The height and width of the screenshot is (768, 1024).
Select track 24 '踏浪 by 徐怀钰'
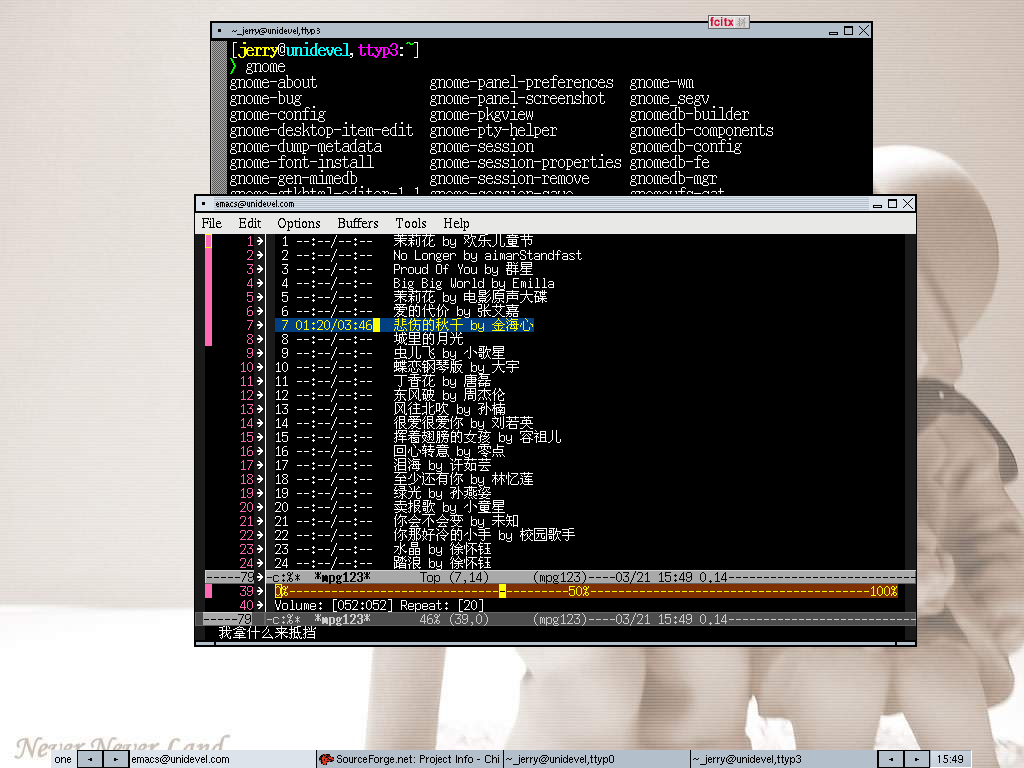coord(442,563)
